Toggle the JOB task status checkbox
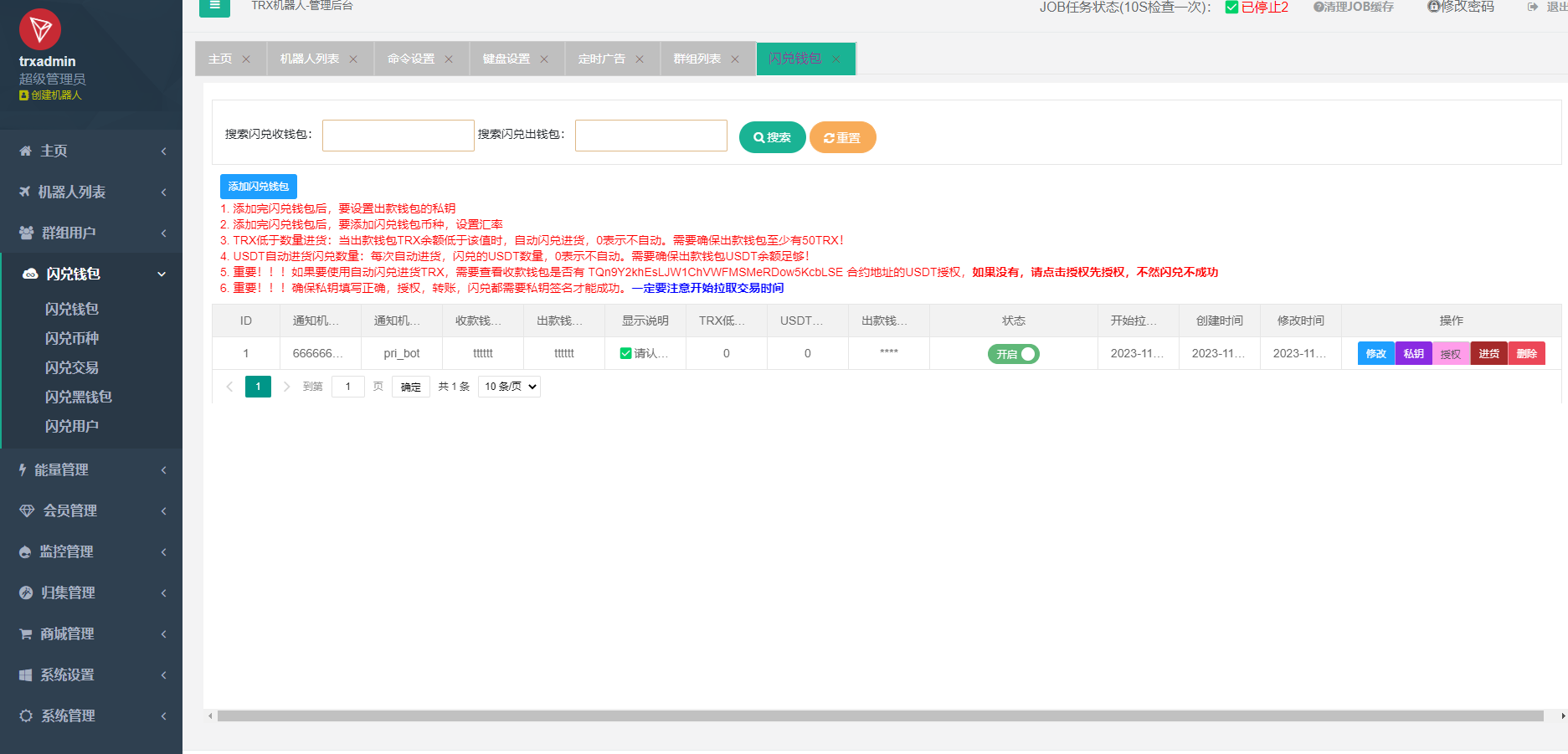Viewport: 1568px width, 754px height. (1231, 8)
